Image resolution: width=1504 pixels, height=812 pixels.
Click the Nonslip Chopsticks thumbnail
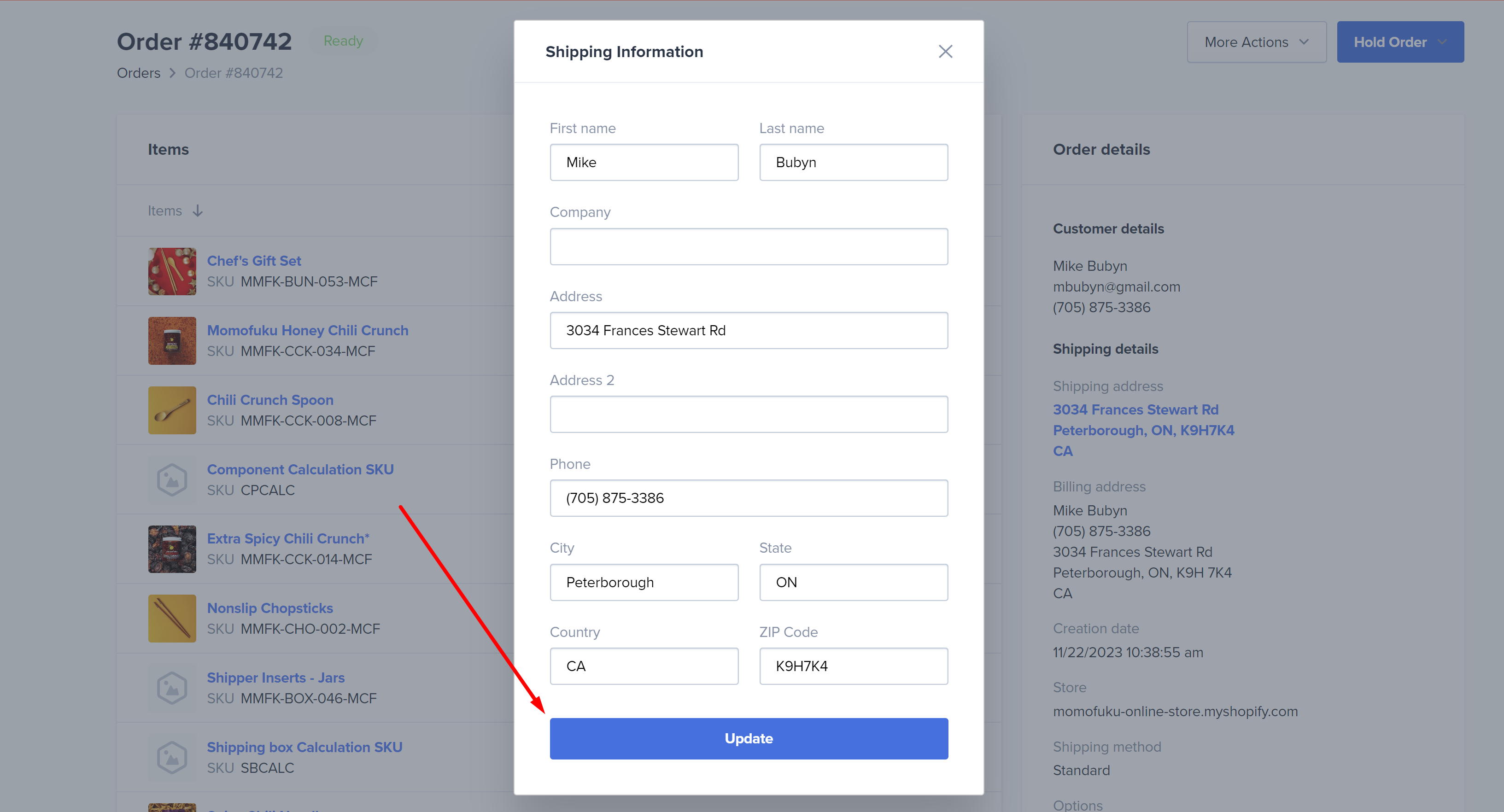pos(172,619)
